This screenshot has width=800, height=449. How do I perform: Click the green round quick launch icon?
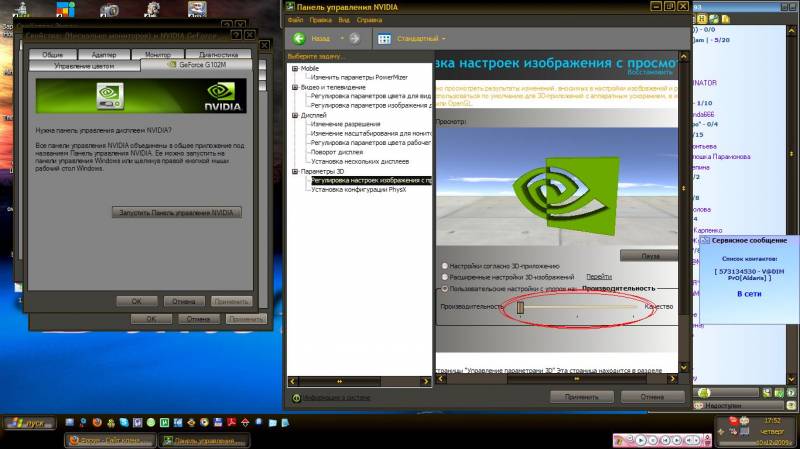click(151, 422)
